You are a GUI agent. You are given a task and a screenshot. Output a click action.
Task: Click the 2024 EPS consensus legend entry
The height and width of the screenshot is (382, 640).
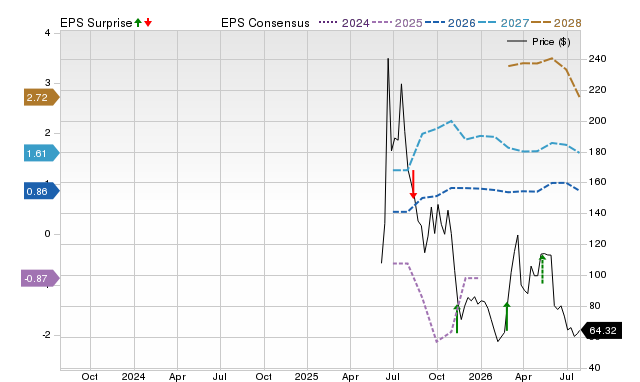click(344, 23)
